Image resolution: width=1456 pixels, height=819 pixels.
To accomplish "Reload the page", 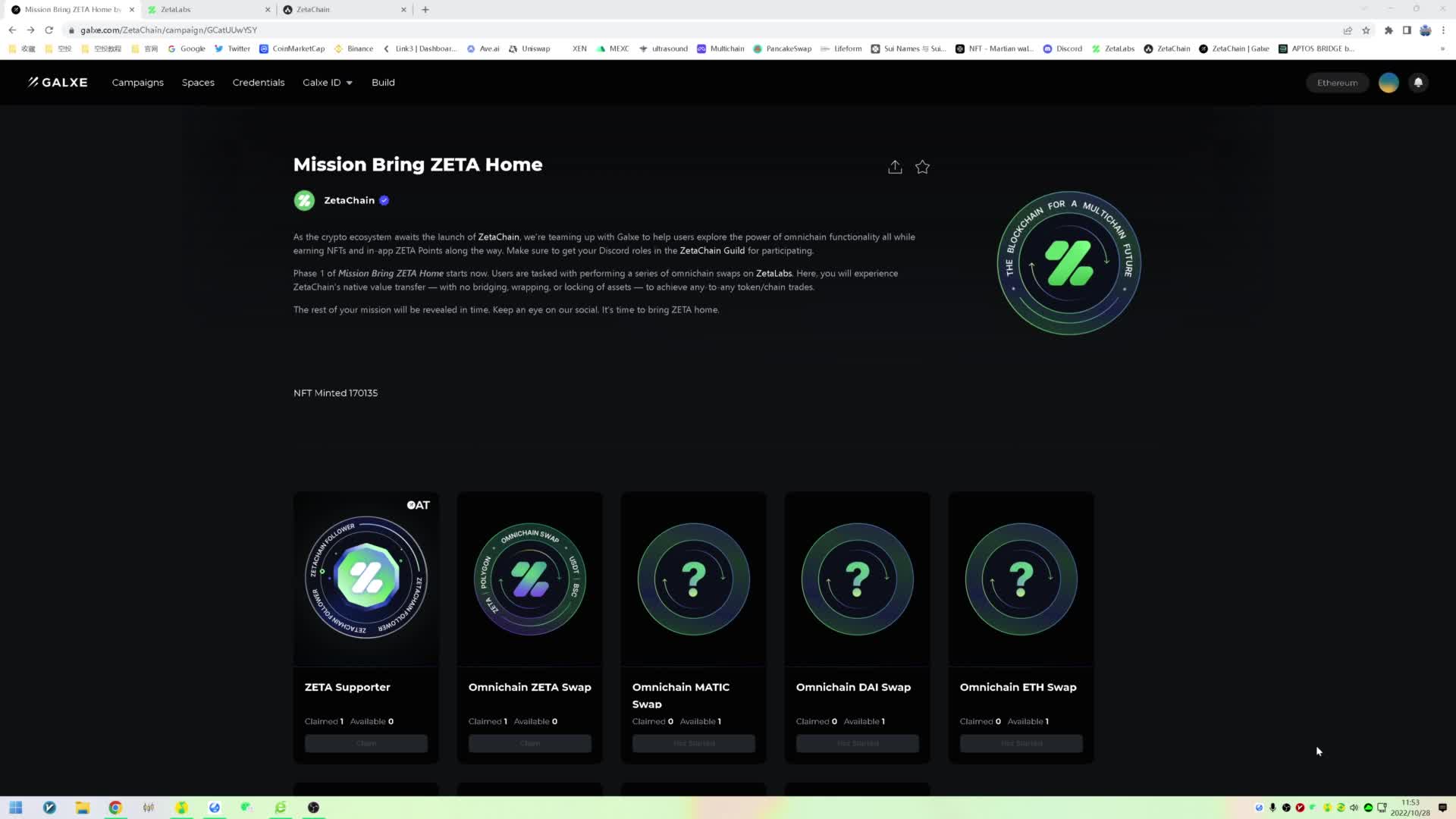I will click(49, 30).
